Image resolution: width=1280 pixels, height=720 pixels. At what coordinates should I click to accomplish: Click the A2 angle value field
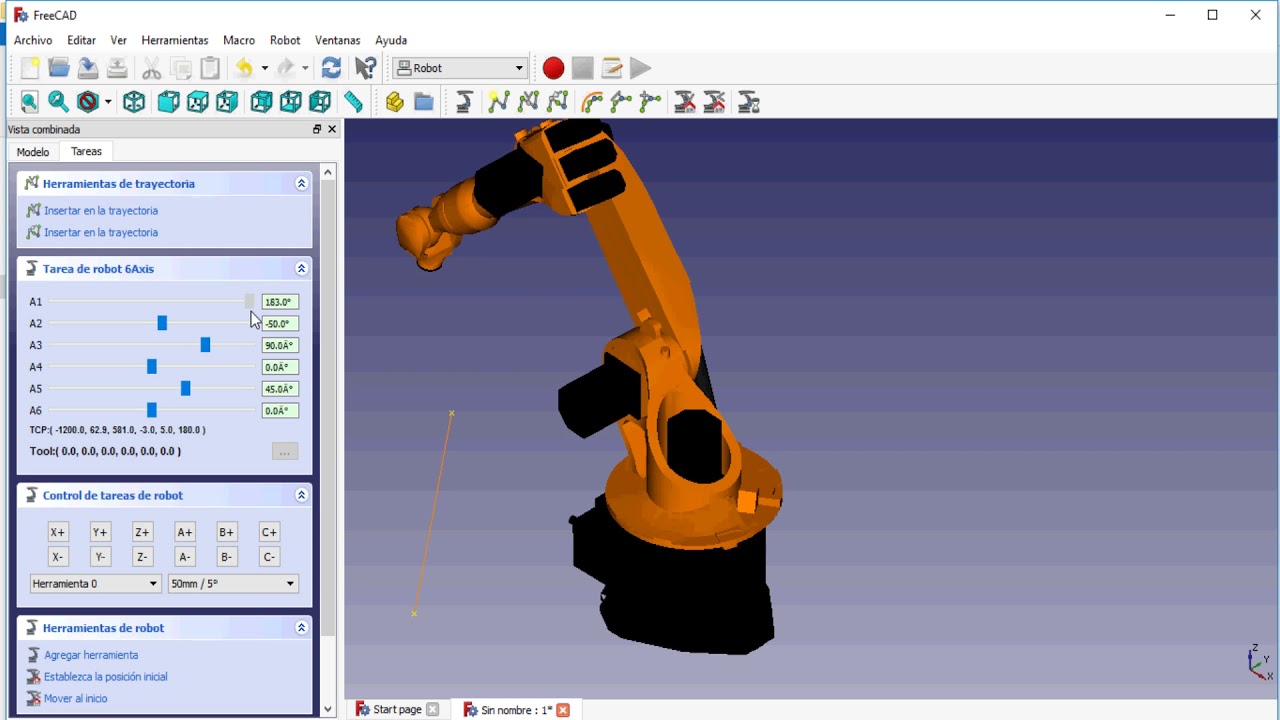point(280,324)
